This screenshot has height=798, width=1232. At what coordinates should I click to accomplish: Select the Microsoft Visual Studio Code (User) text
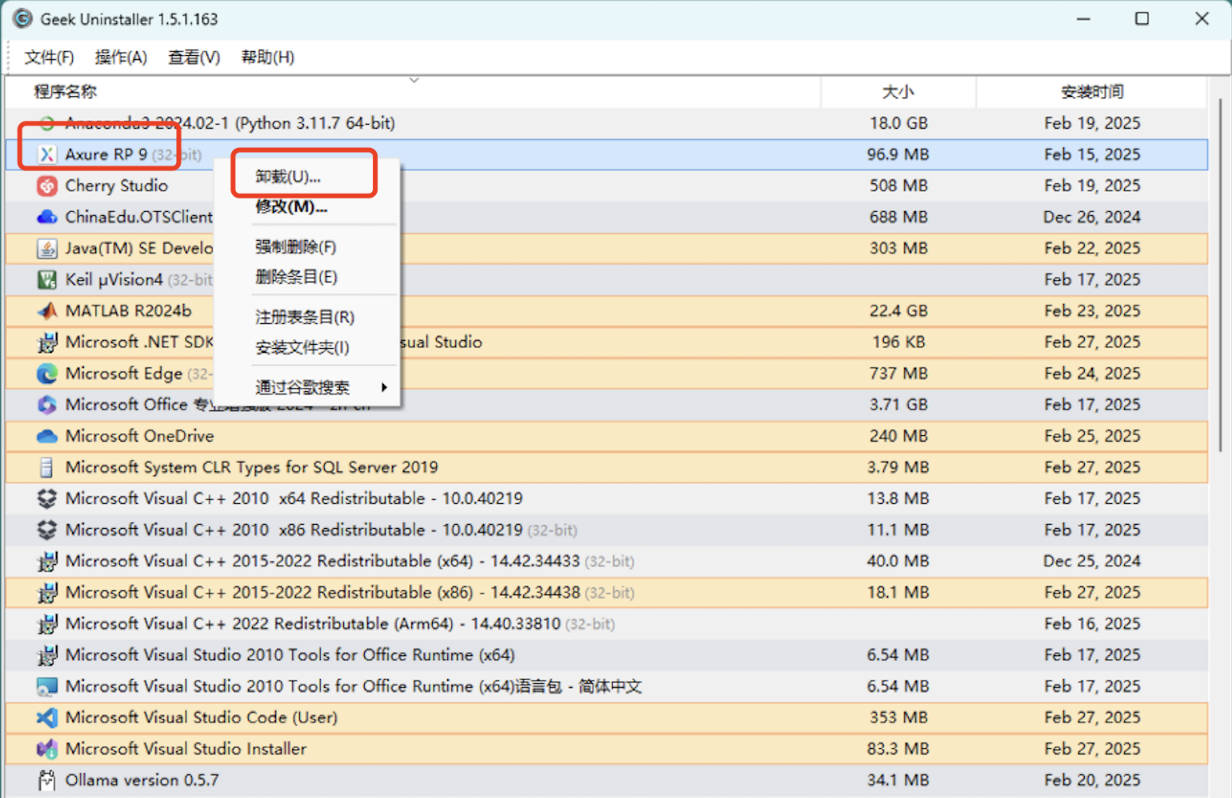click(x=201, y=717)
